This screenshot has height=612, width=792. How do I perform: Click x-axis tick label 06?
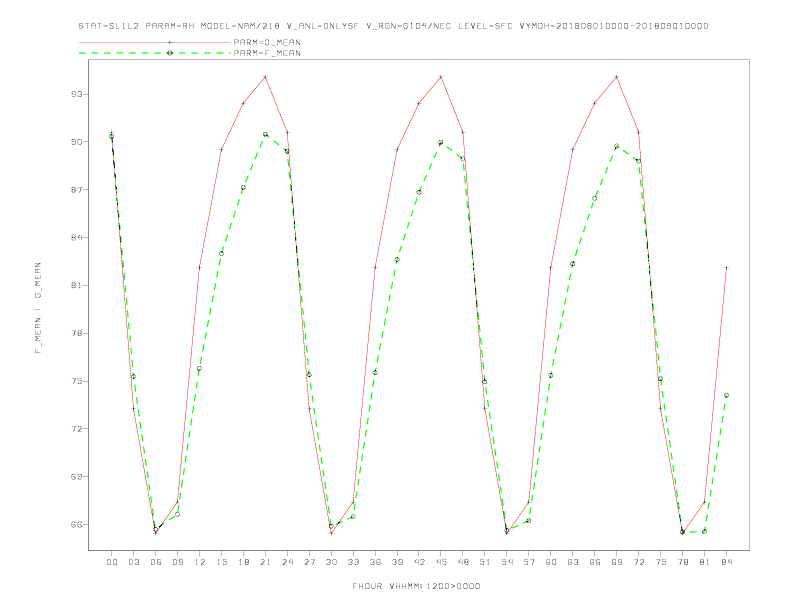156,562
